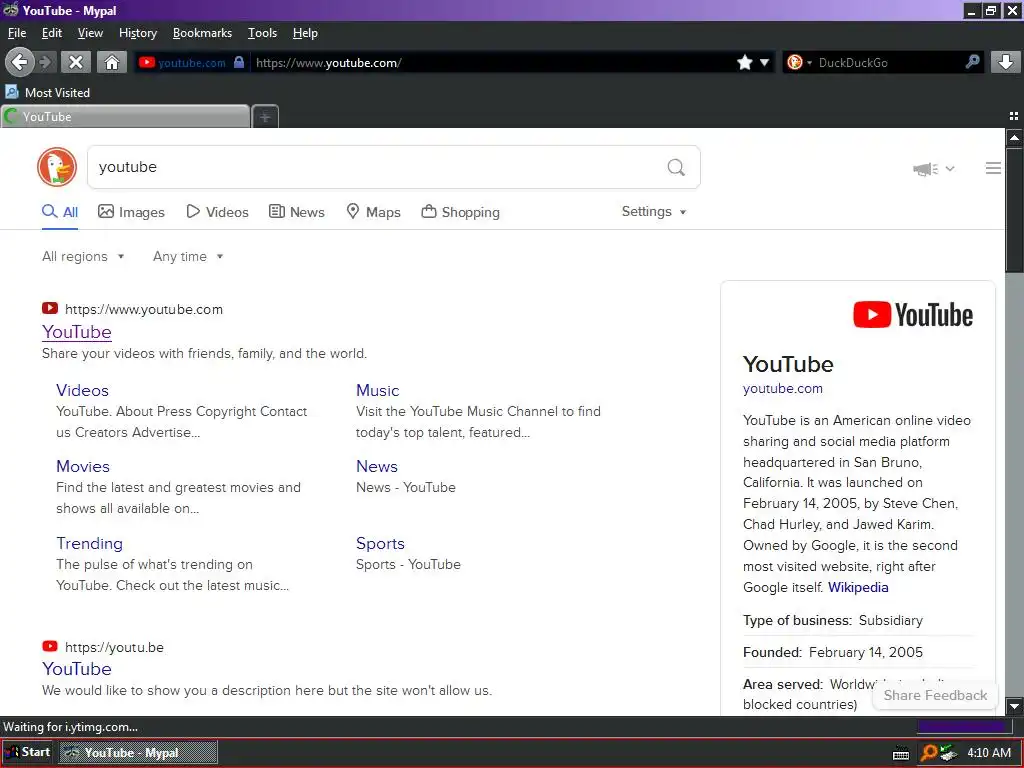Screen dimensions: 1024x768
Task: Switch to the Maps results tab
Action: (x=373, y=212)
